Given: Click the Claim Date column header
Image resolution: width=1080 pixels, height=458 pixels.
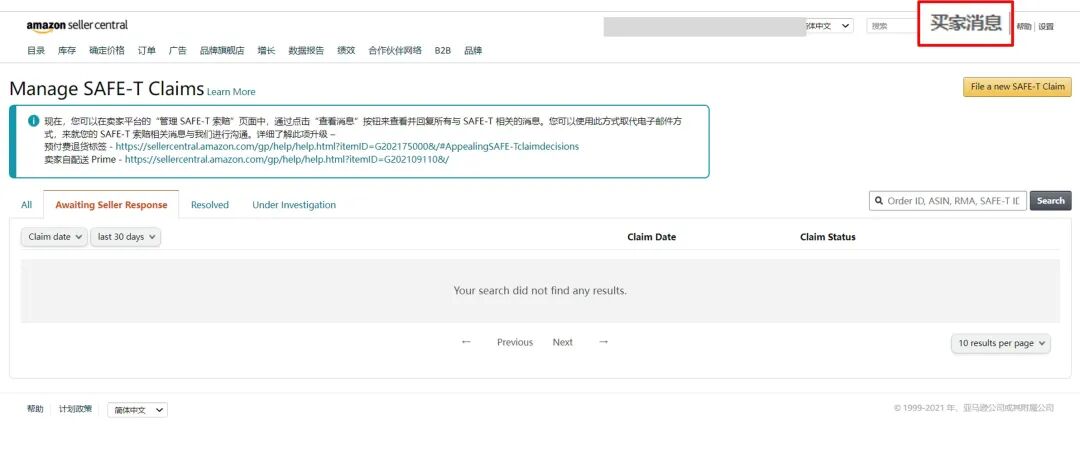Looking at the screenshot, I should point(651,237).
